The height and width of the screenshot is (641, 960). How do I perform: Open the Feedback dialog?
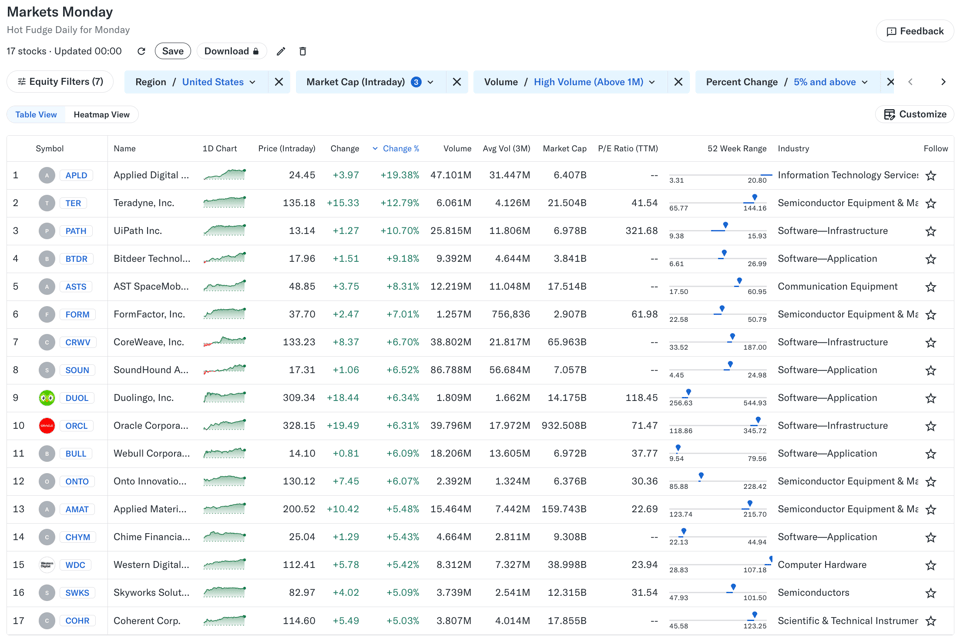click(x=914, y=31)
